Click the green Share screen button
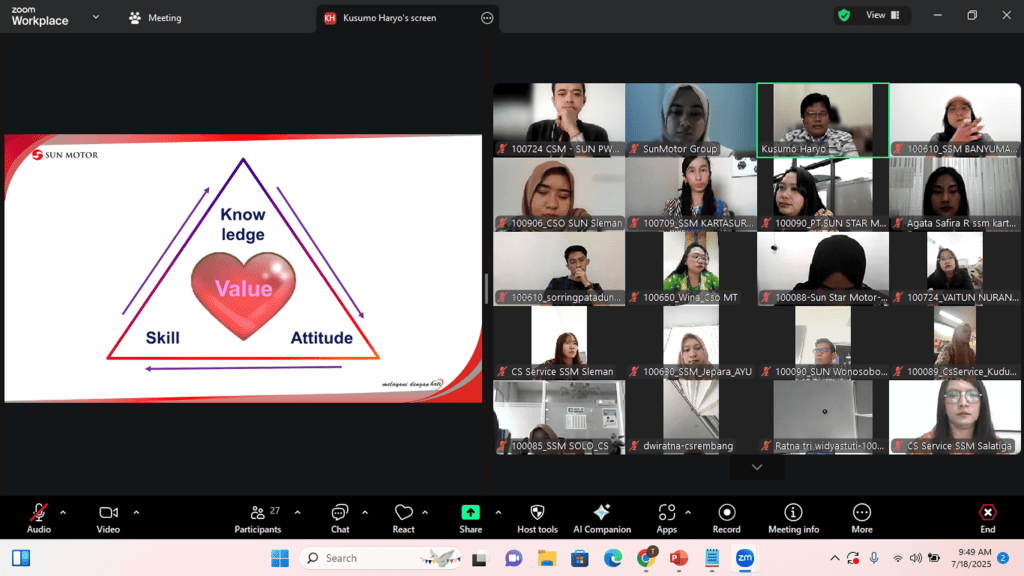The width and height of the screenshot is (1024, 576). click(470, 516)
